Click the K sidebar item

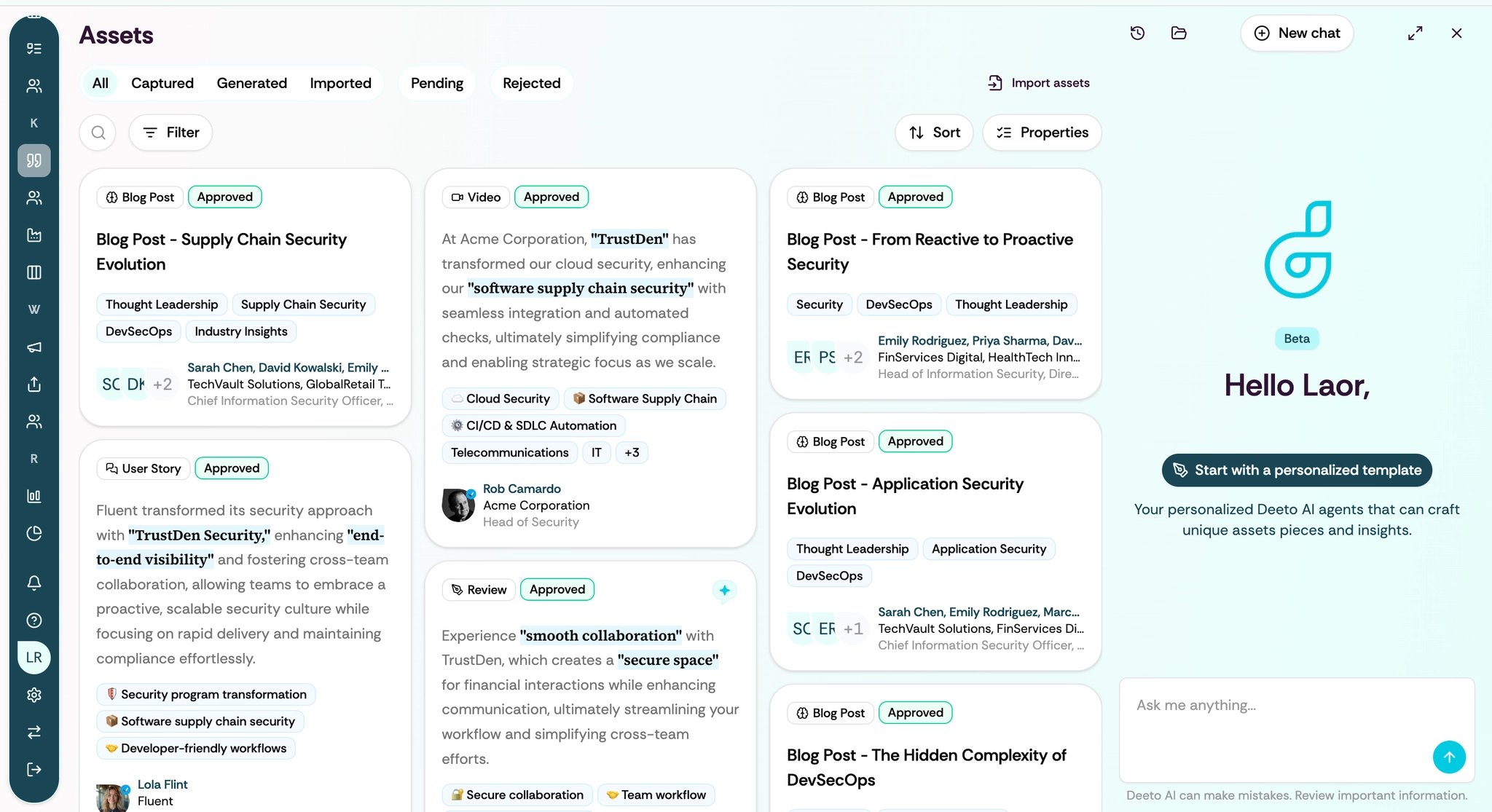(x=34, y=123)
